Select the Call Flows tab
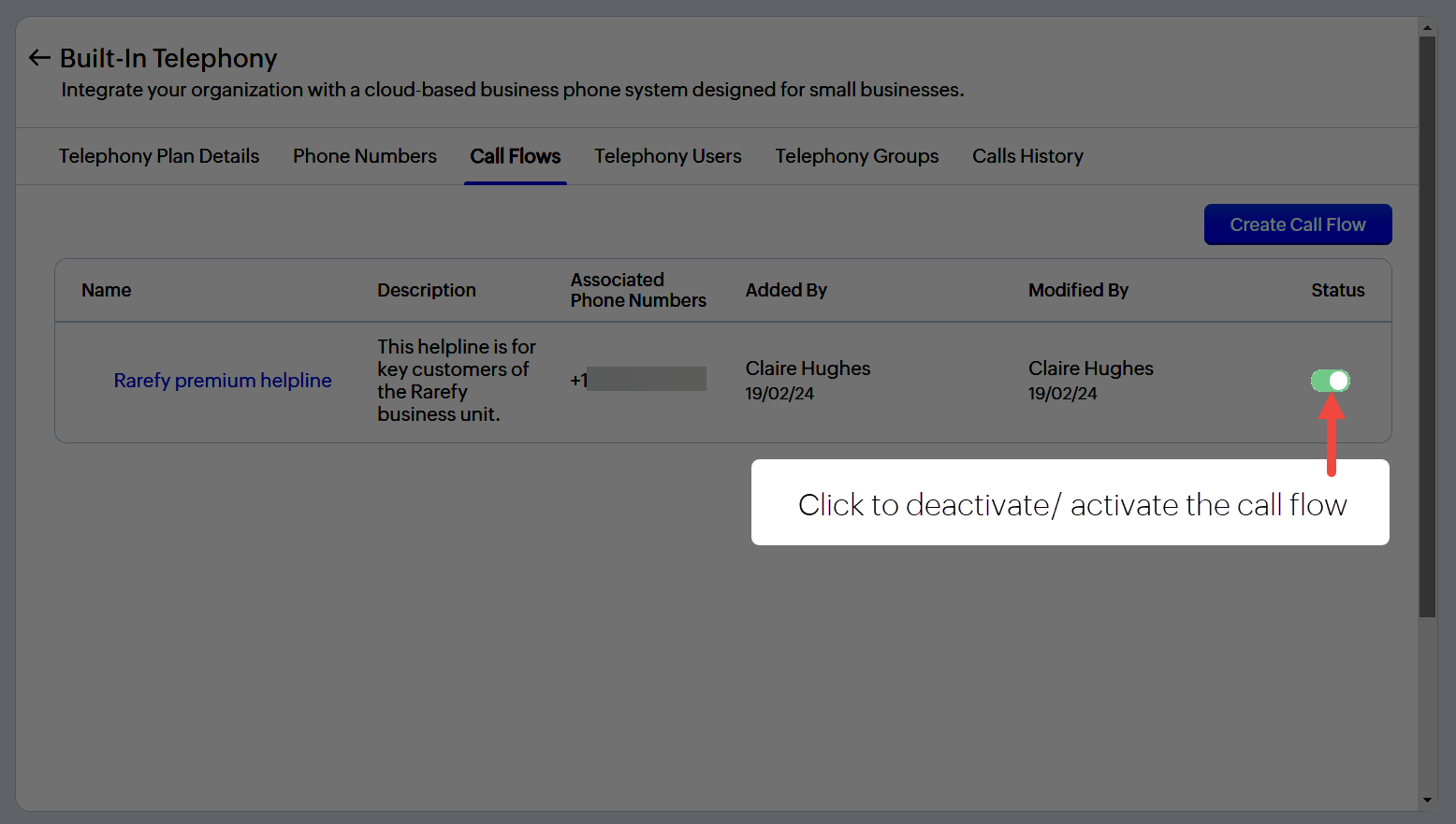The width and height of the screenshot is (1456, 824). (x=516, y=156)
